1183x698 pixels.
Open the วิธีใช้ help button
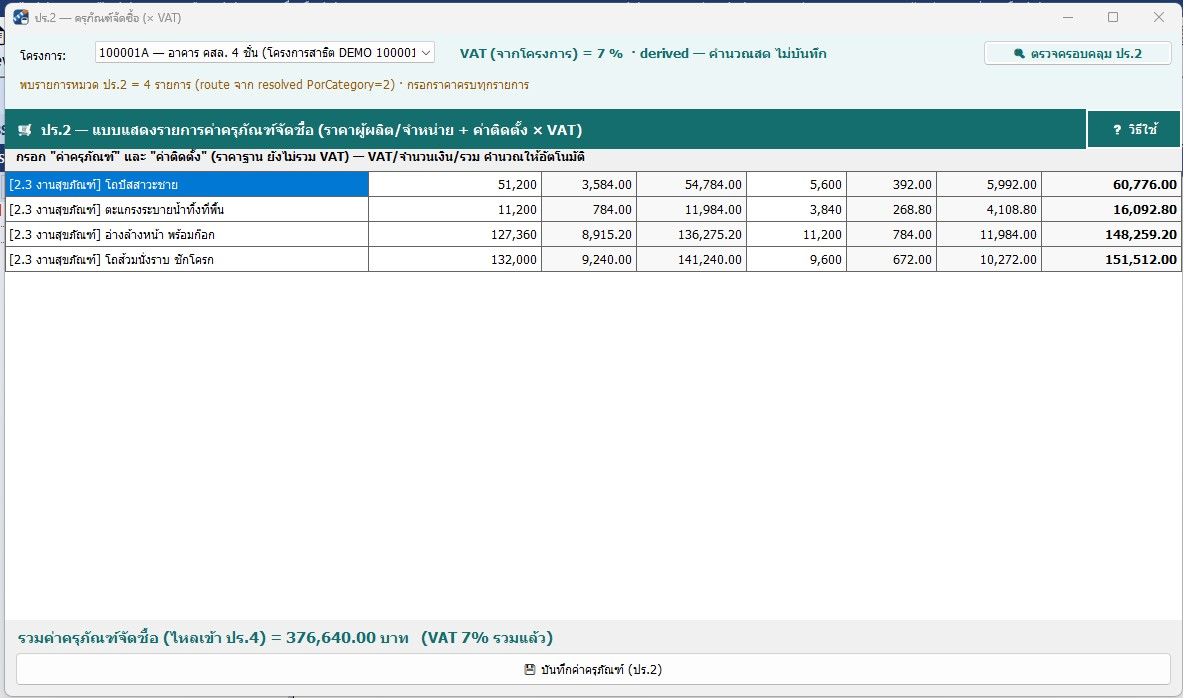(1134, 130)
